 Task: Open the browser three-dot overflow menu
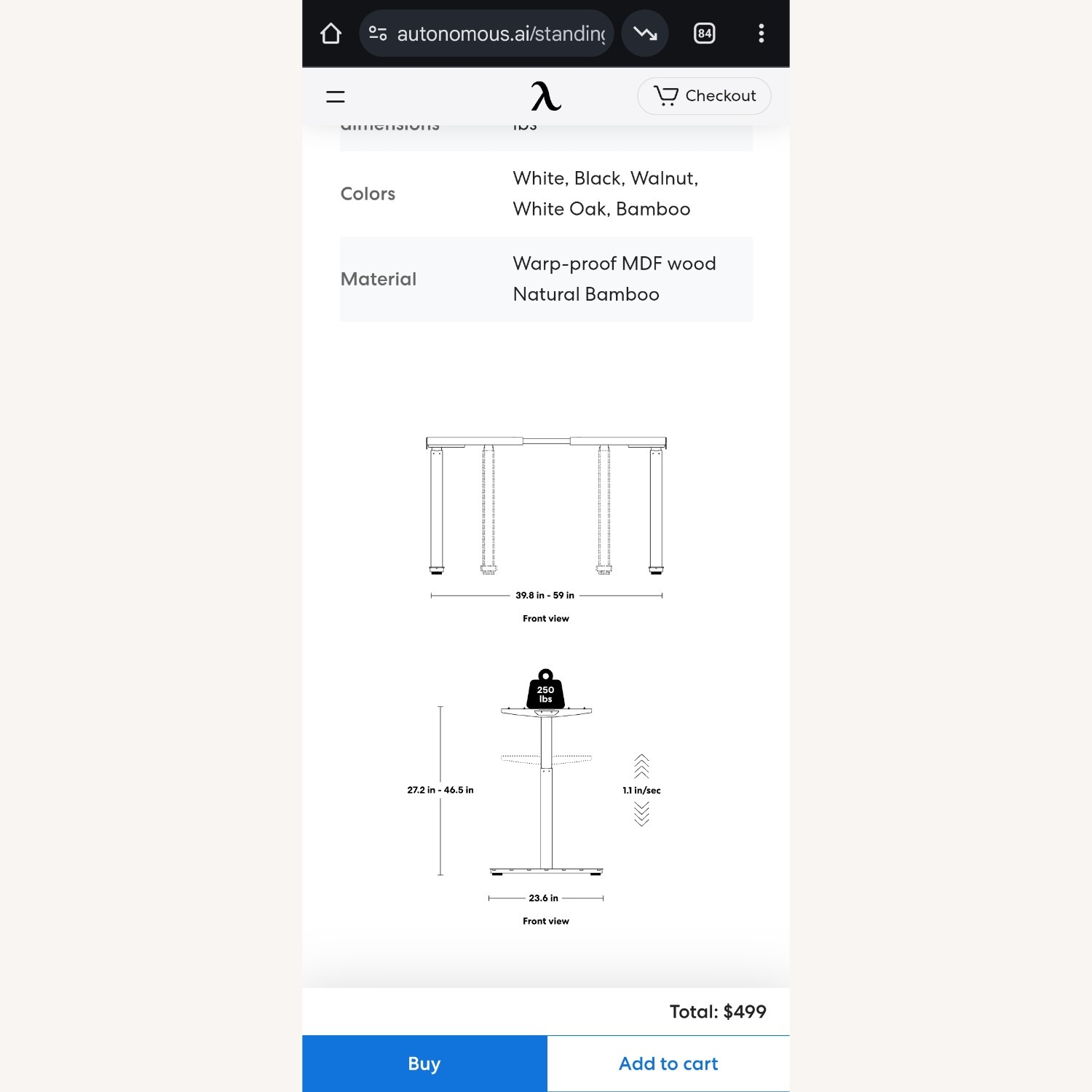tap(761, 33)
